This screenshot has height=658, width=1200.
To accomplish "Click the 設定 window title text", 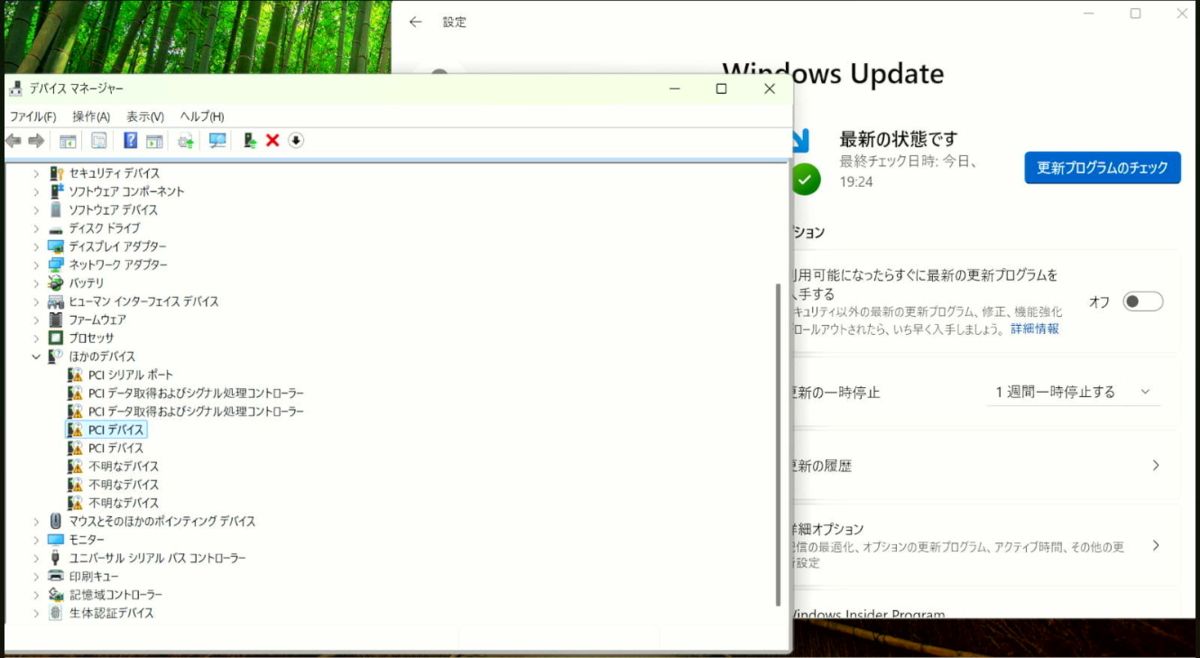I will [455, 22].
